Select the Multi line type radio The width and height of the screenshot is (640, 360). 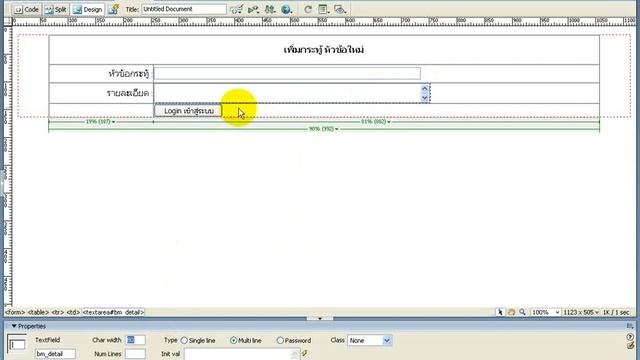coord(233,340)
